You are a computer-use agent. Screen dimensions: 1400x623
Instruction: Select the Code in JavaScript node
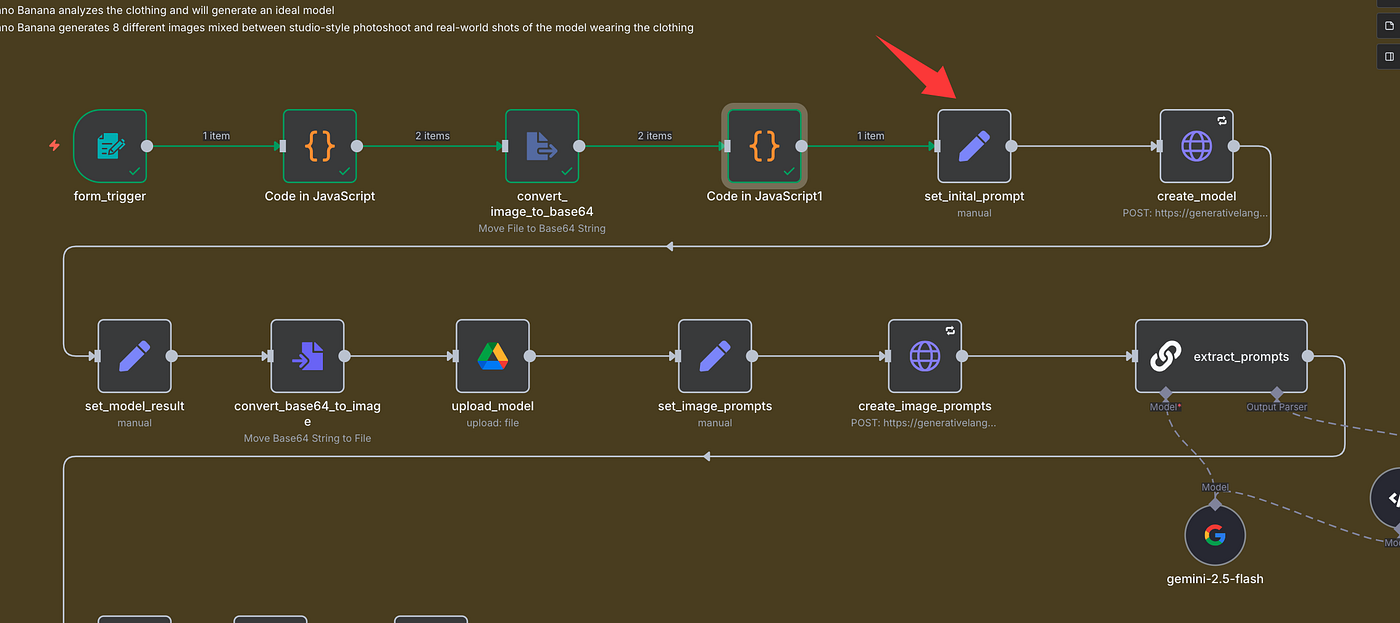click(x=319, y=146)
